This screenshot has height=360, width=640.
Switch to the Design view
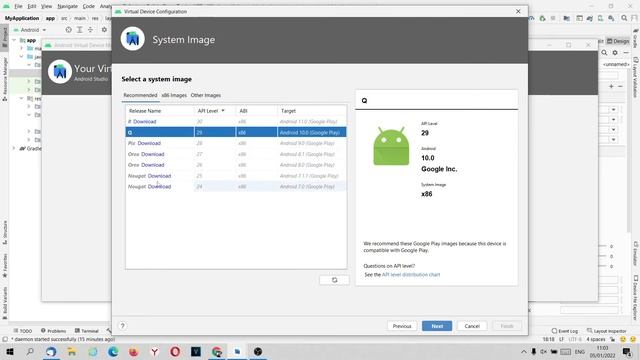coord(618,41)
